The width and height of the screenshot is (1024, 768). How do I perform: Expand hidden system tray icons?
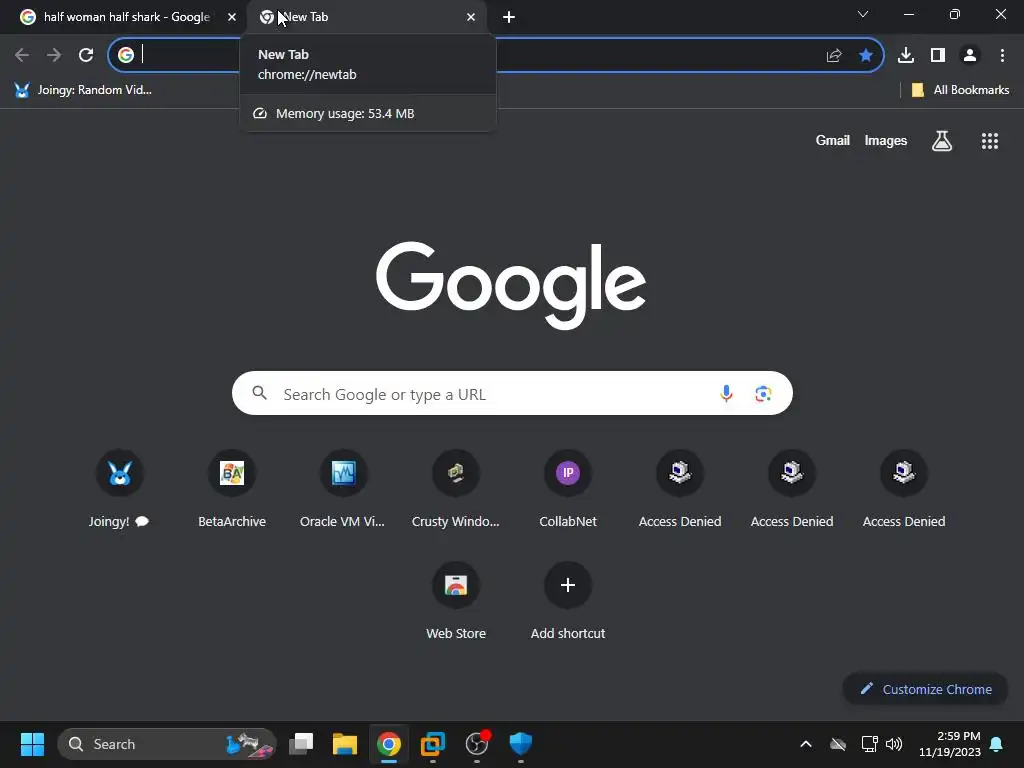click(x=806, y=744)
